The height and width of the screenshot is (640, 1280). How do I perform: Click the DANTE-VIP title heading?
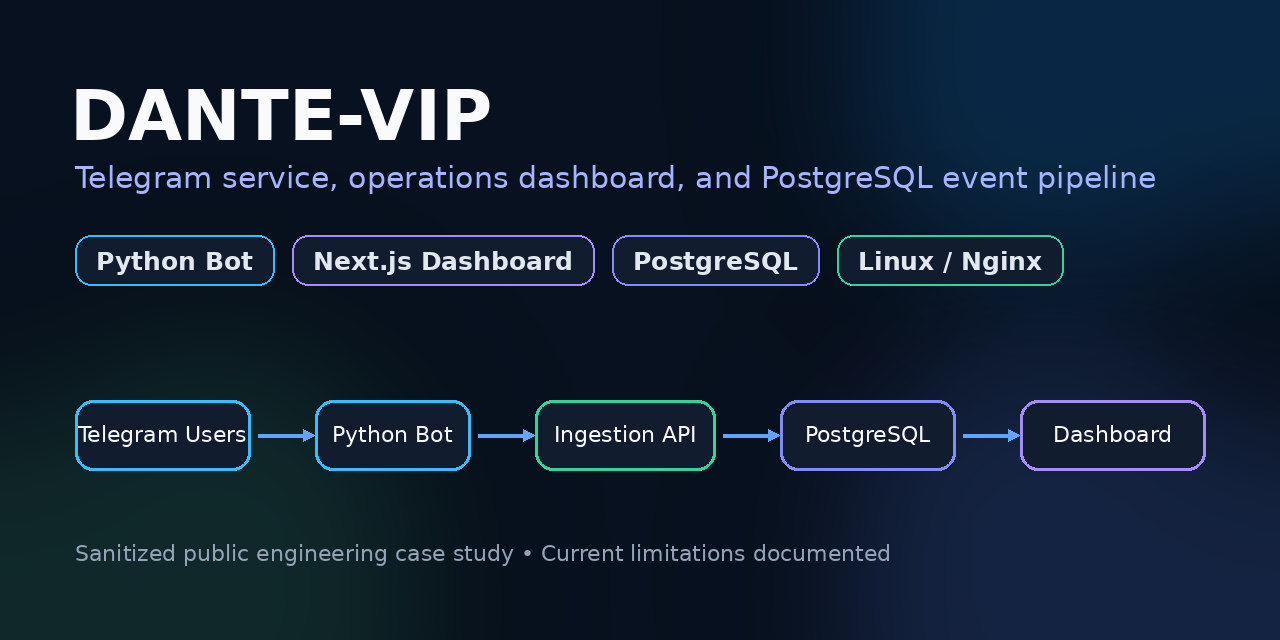pos(282,117)
